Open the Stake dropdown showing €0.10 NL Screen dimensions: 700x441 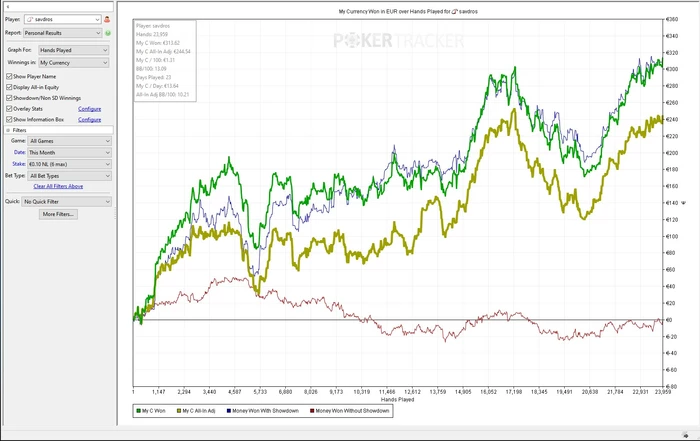pos(69,164)
